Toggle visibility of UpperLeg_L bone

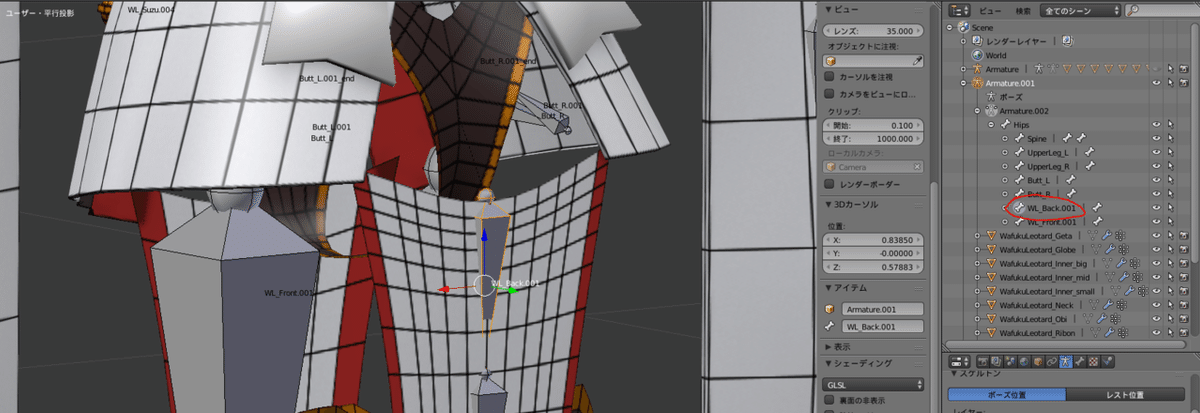[1158, 152]
